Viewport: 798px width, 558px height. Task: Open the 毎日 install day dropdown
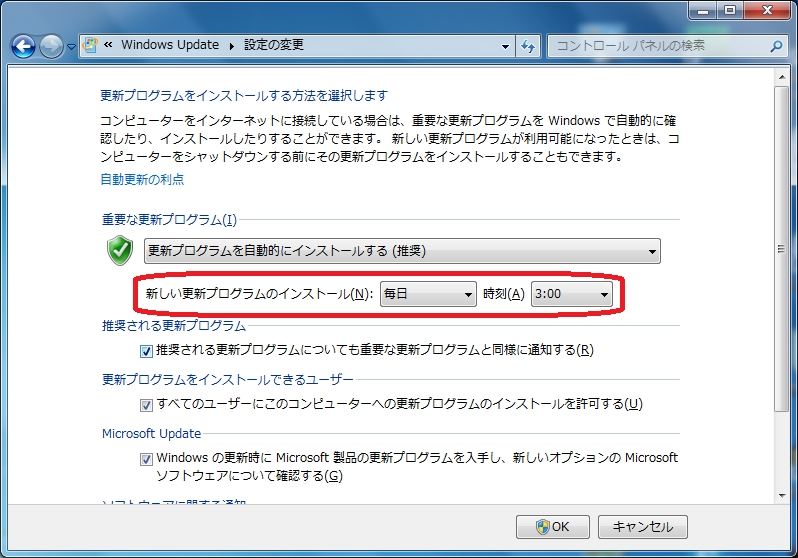coord(428,294)
